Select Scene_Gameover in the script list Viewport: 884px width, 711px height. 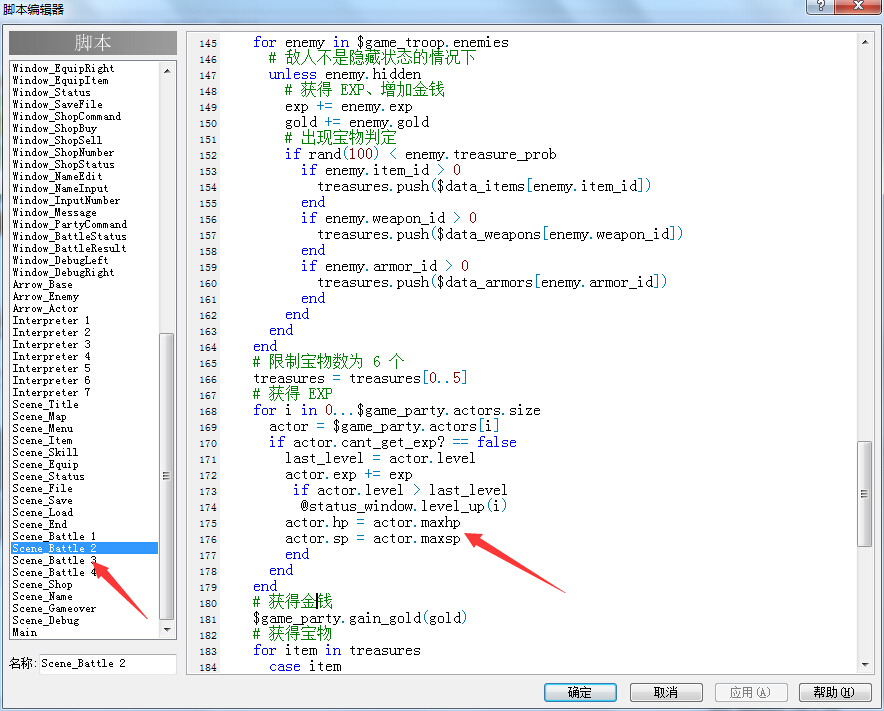[x=54, y=608]
